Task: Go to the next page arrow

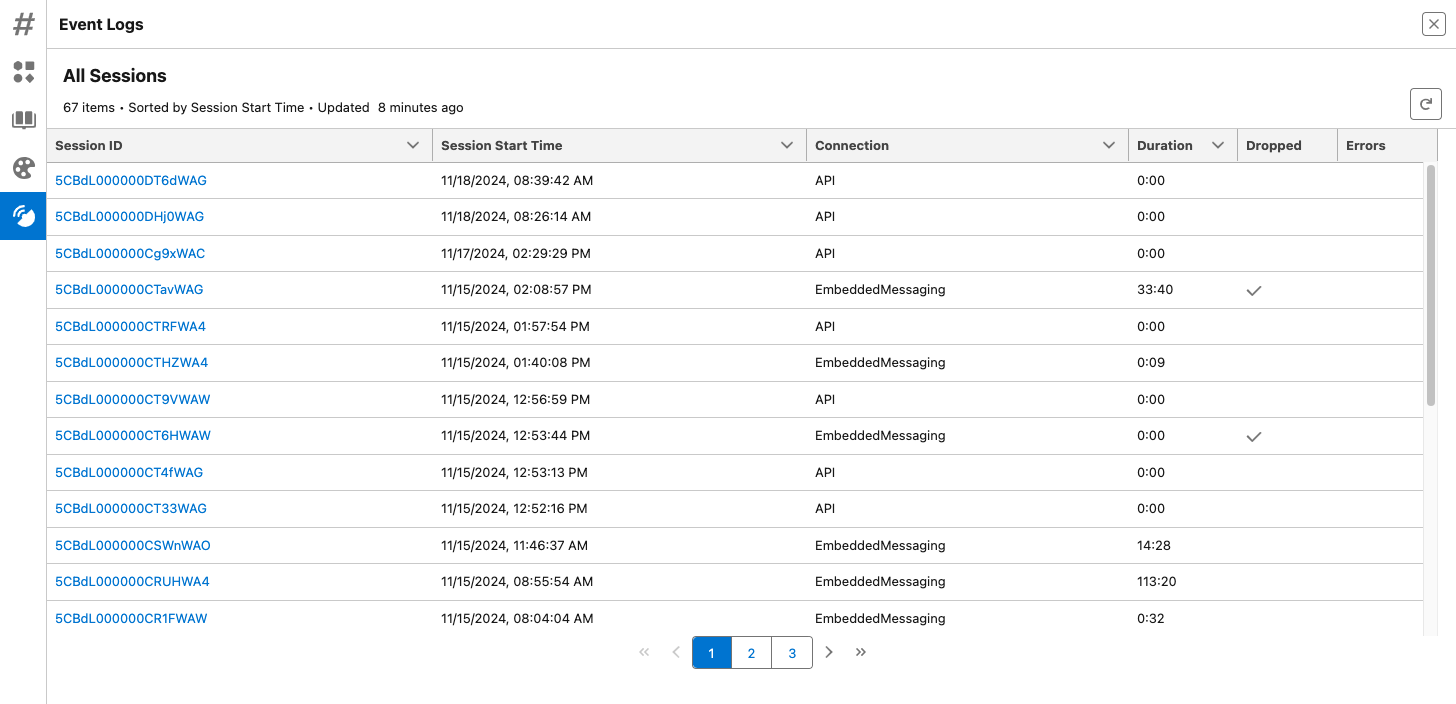Action: (829, 652)
